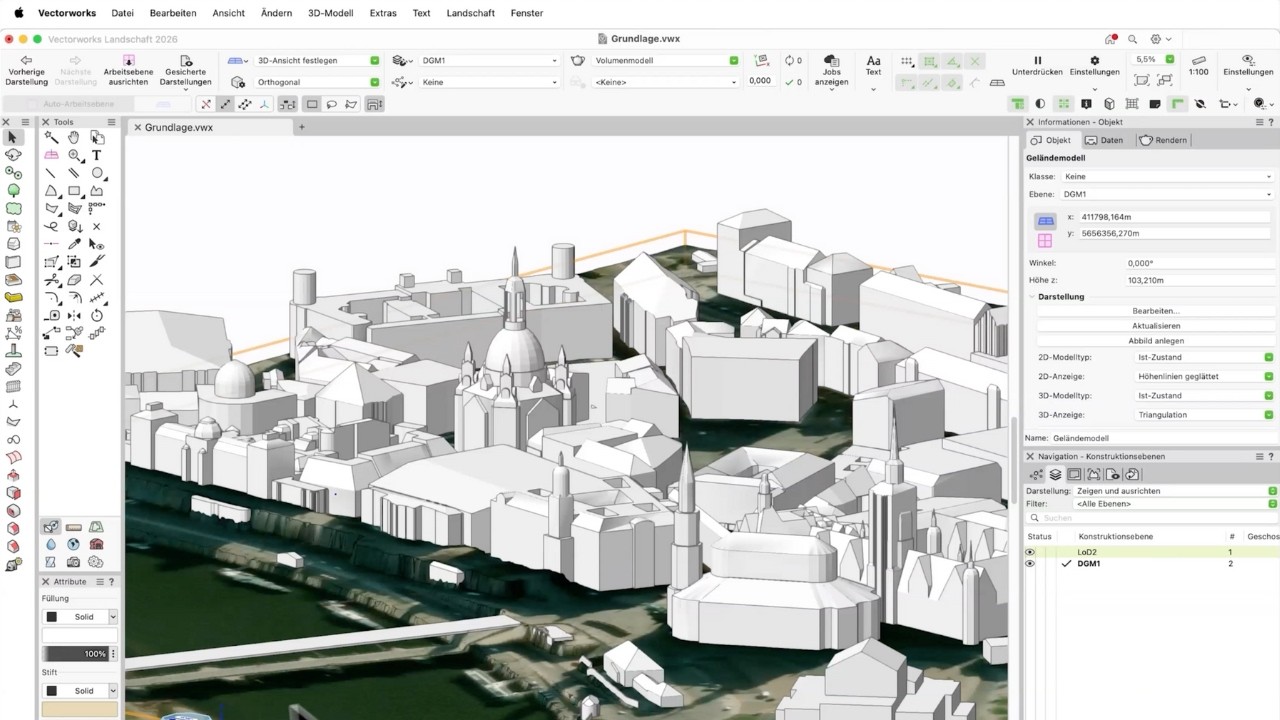The height and width of the screenshot is (720, 1280).
Task: Toggle green indicator for Triangulation
Action: point(1269,414)
